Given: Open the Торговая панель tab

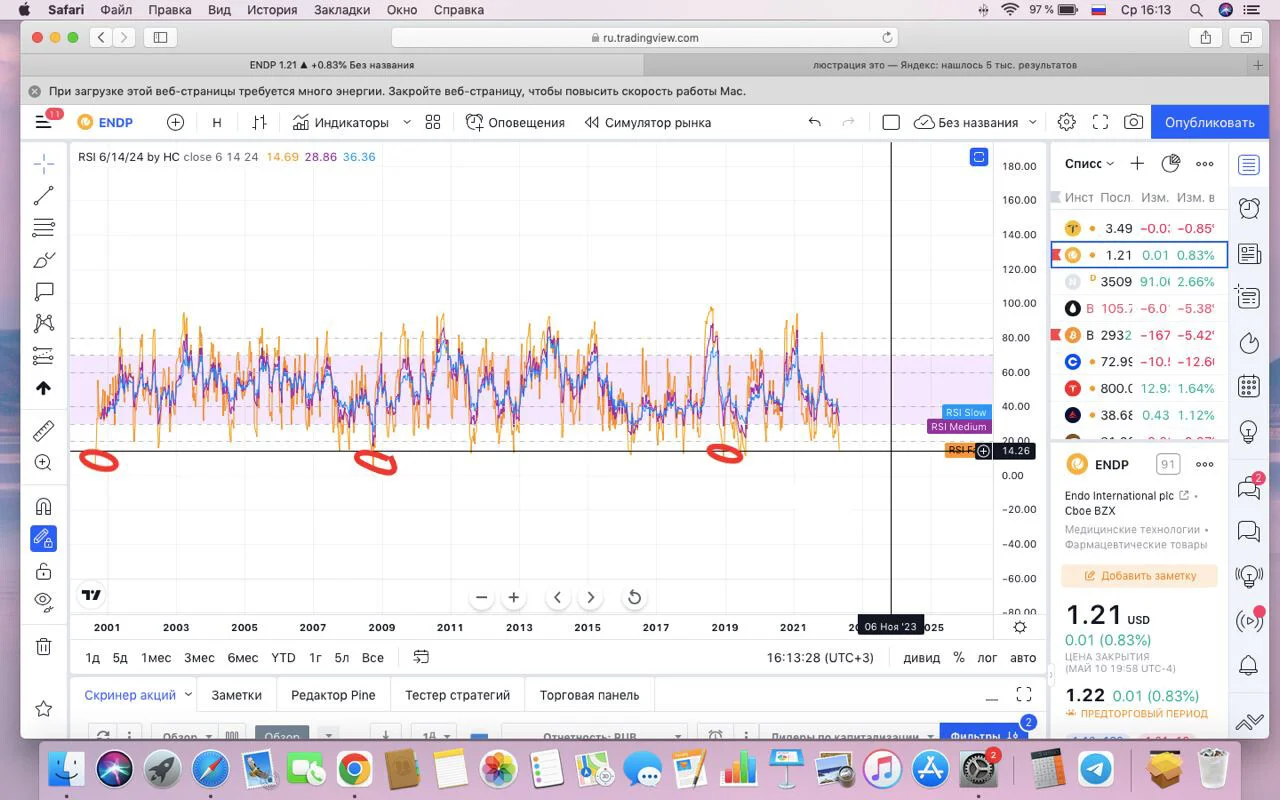Looking at the screenshot, I should 589,695.
